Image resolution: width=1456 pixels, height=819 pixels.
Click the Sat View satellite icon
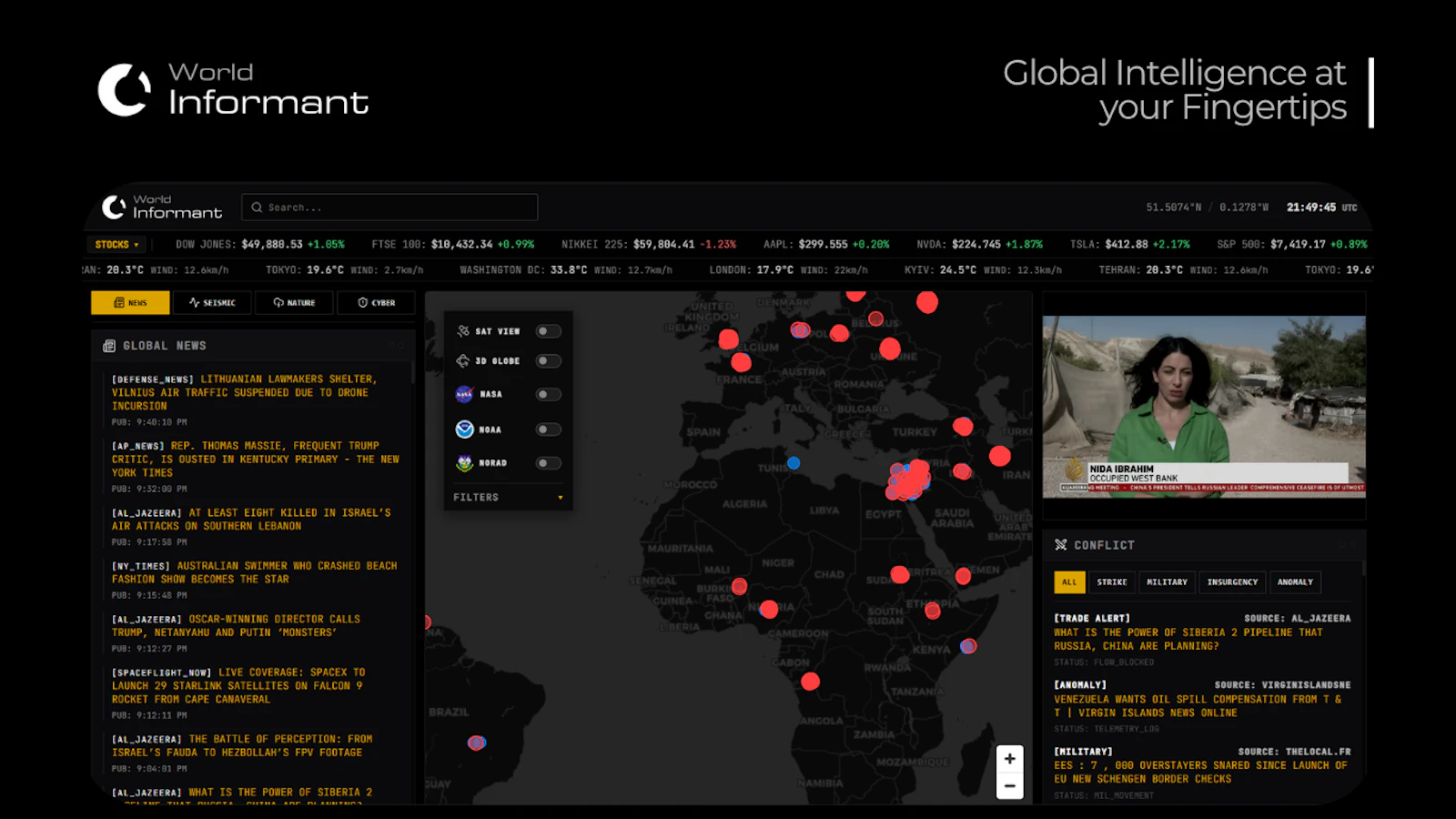pyautogui.click(x=463, y=331)
